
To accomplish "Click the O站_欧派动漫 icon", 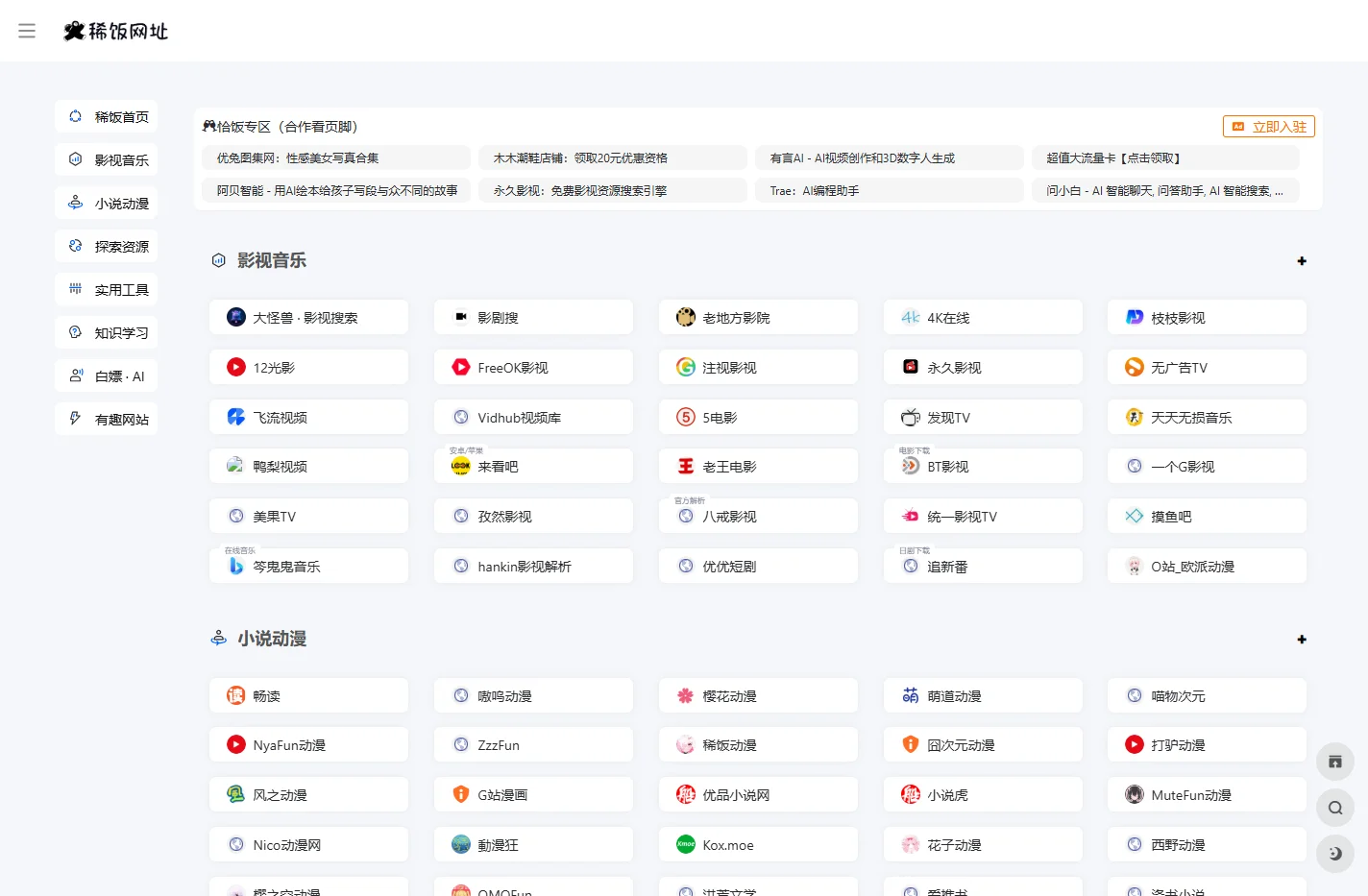I will click(1135, 566).
